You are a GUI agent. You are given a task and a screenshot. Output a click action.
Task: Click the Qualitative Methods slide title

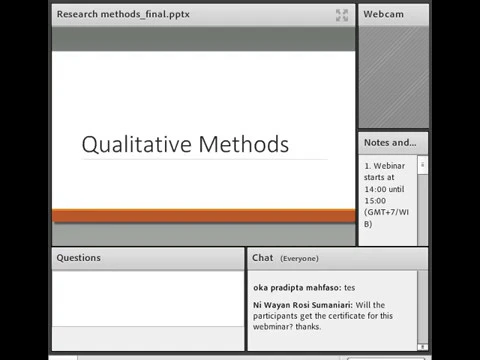point(185,144)
